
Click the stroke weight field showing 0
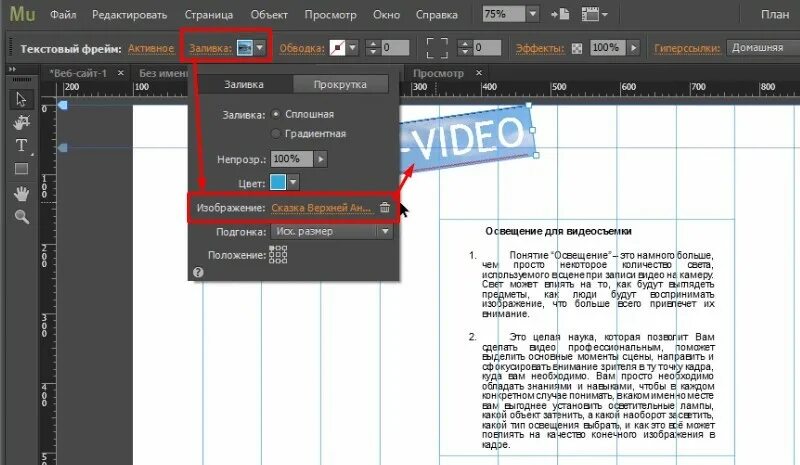[395, 48]
